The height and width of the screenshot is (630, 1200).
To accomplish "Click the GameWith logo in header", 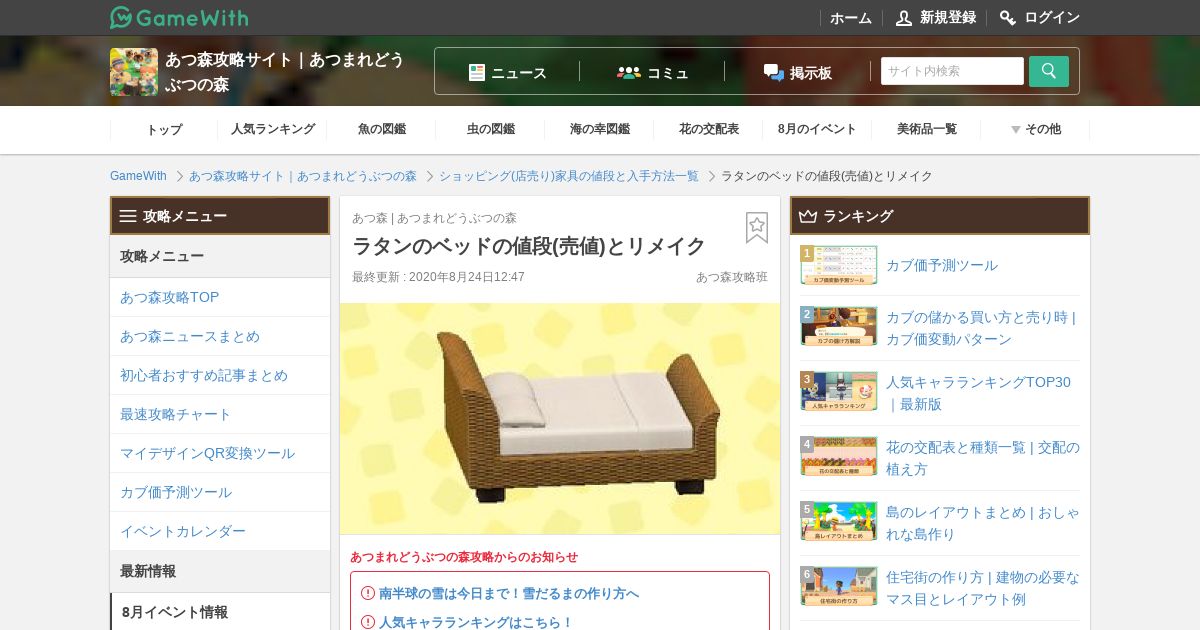I will (x=179, y=17).
